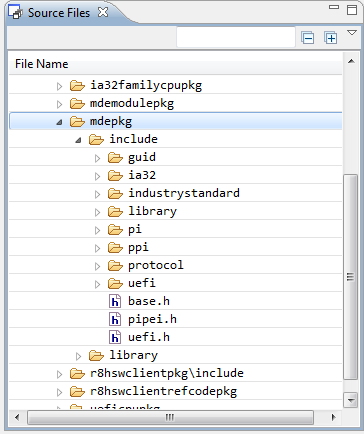Expand the ppi folder
364x434 pixels.
point(97,249)
